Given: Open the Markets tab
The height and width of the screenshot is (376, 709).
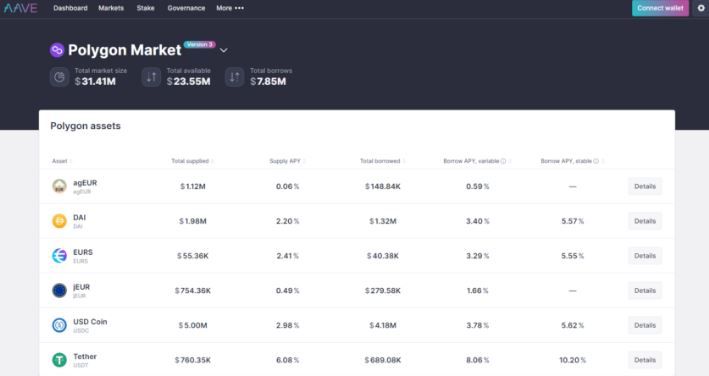Looking at the screenshot, I should (x=111, y=8).
